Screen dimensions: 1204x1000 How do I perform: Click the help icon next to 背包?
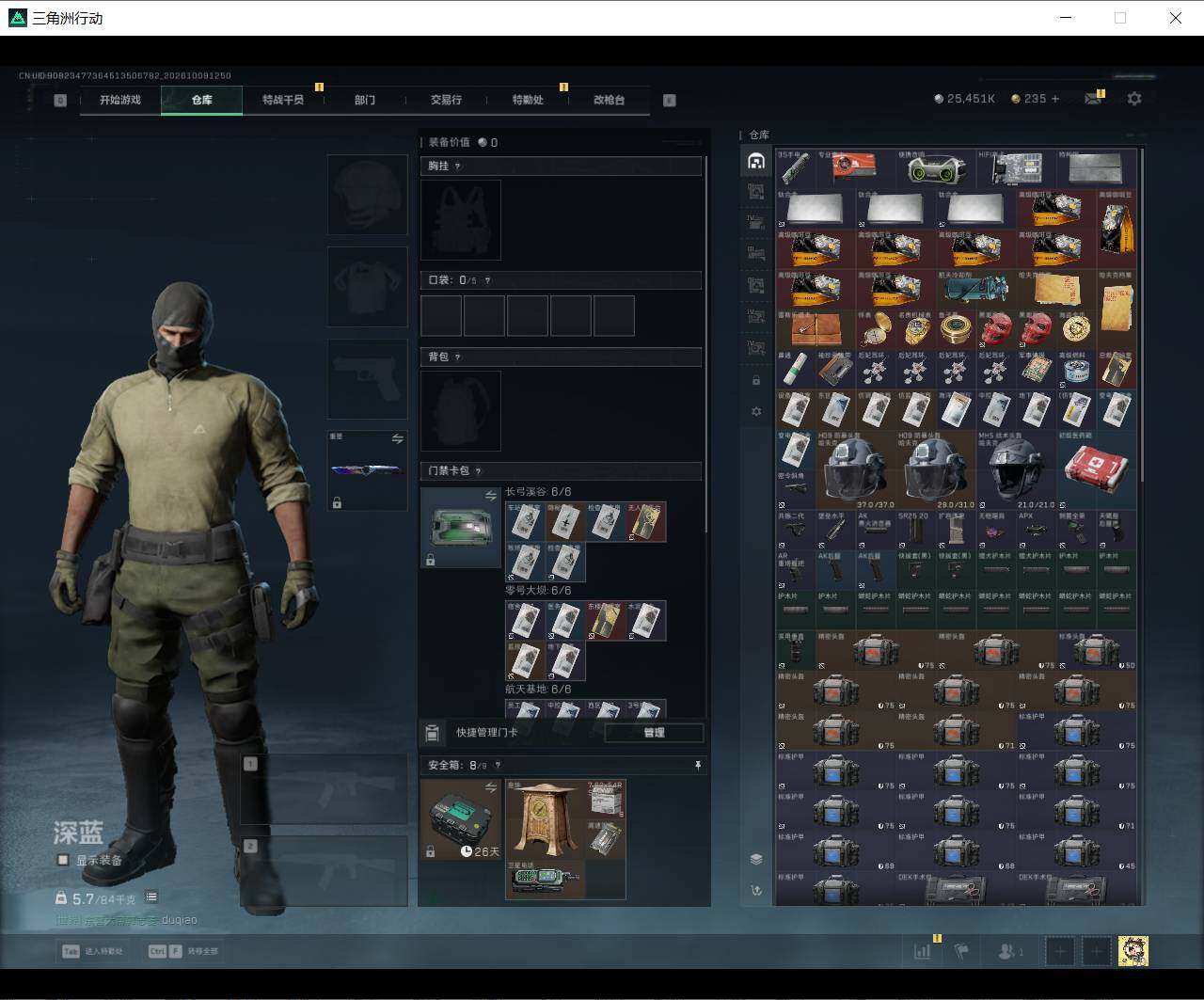[458, 357]
